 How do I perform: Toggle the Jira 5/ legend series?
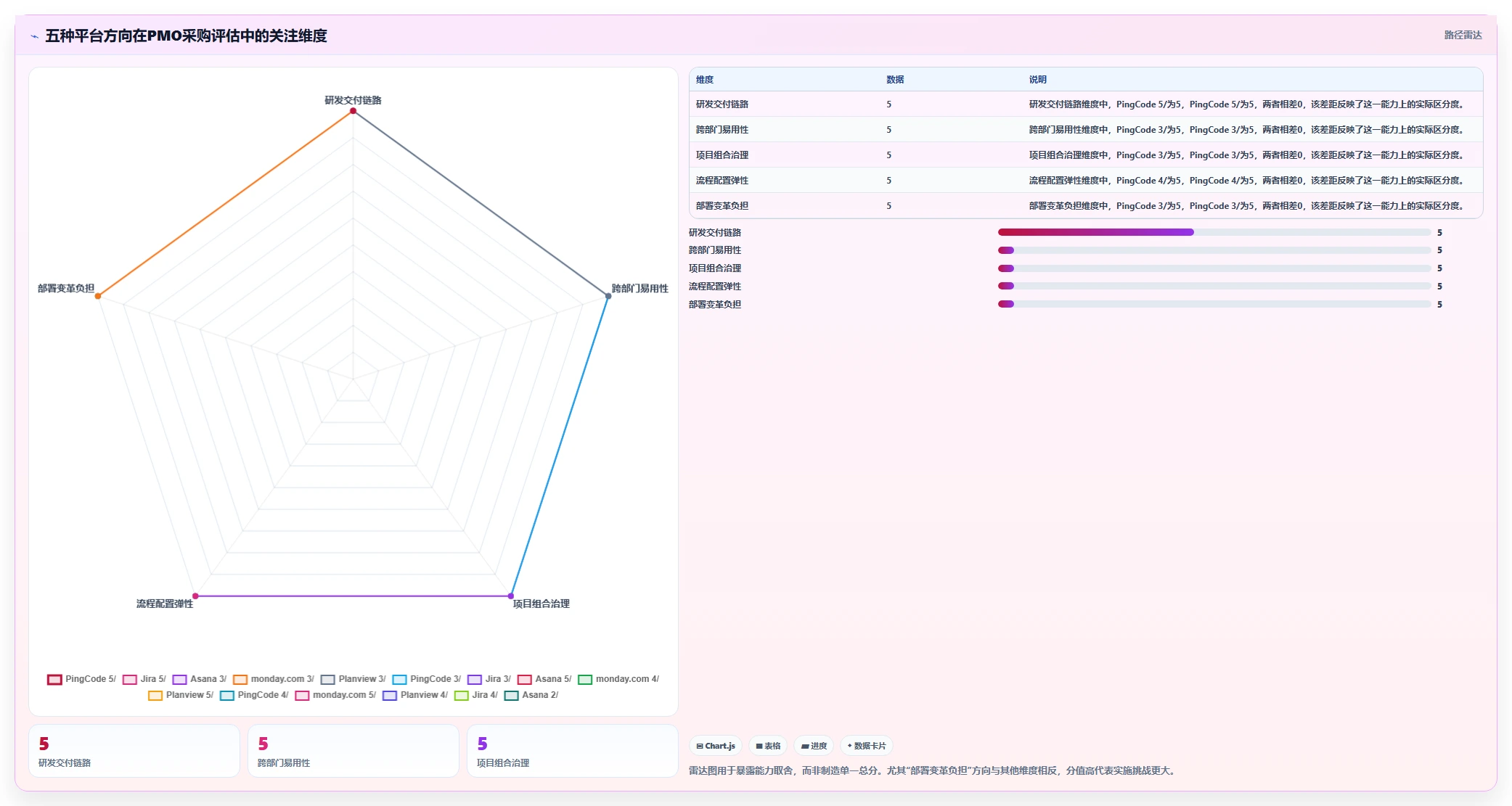point(144,679)
